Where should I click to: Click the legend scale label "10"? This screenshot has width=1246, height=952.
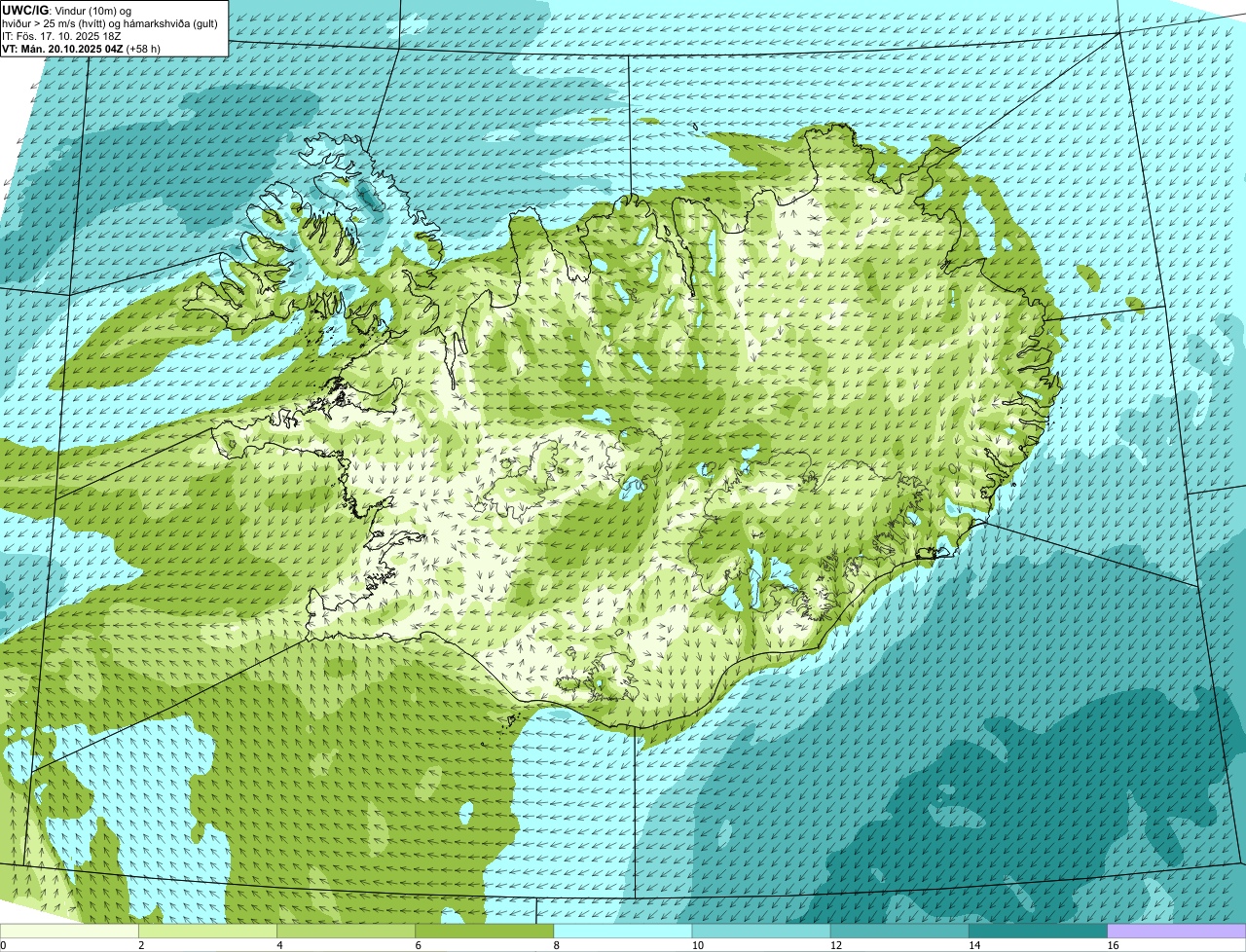tap(698, 945)
